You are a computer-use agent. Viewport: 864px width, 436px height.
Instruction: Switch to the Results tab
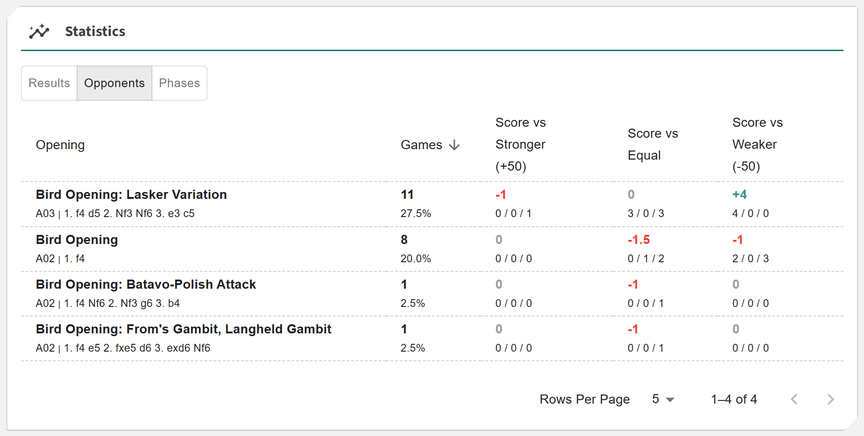49,83
